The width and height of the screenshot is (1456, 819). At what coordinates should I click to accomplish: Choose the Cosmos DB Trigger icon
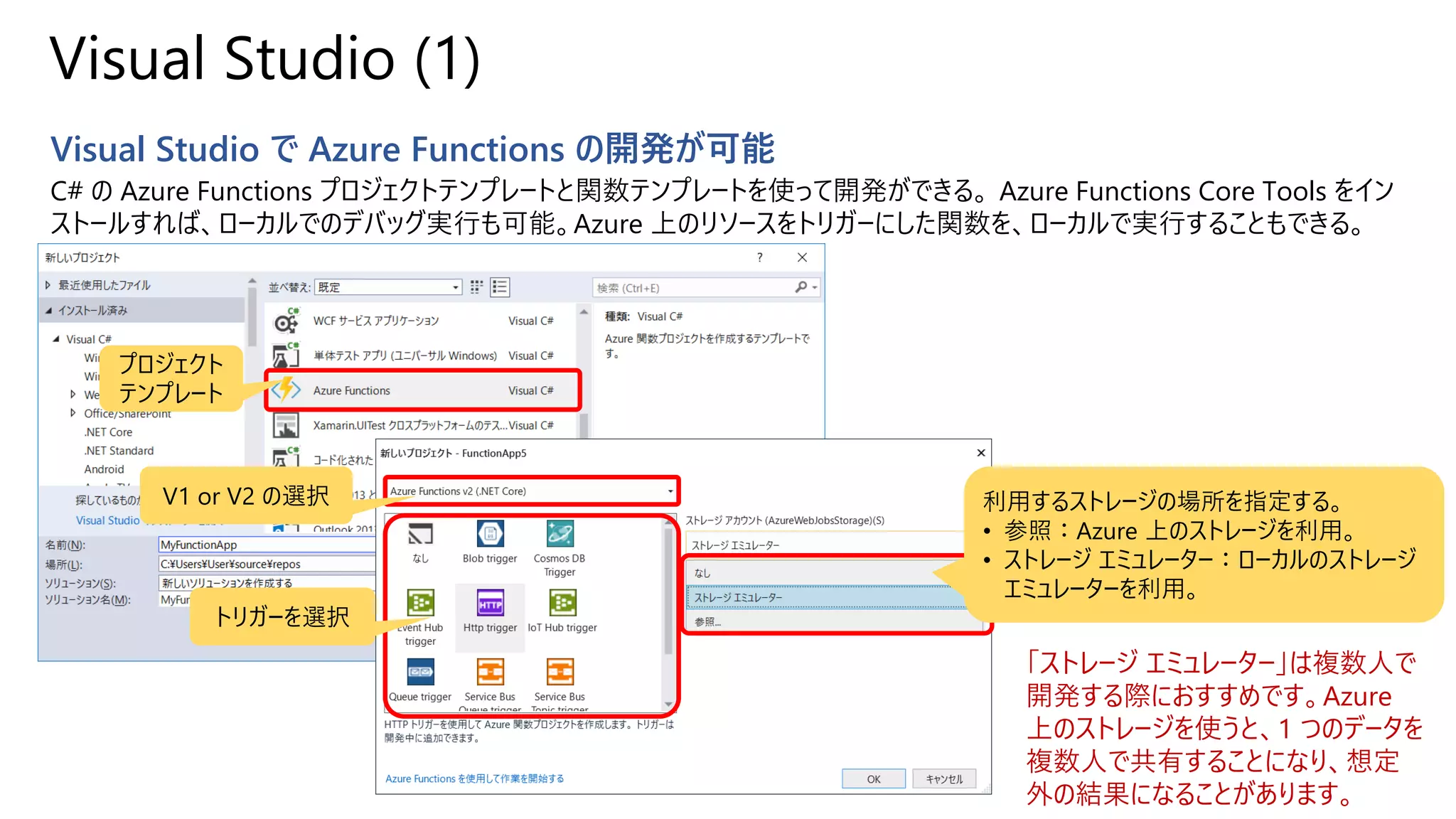point(560,534)
